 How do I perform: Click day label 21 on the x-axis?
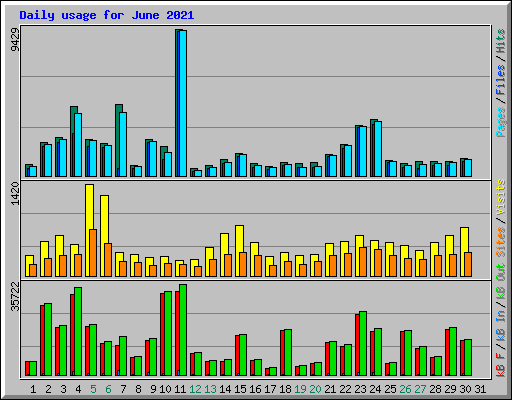coord(330,389)
